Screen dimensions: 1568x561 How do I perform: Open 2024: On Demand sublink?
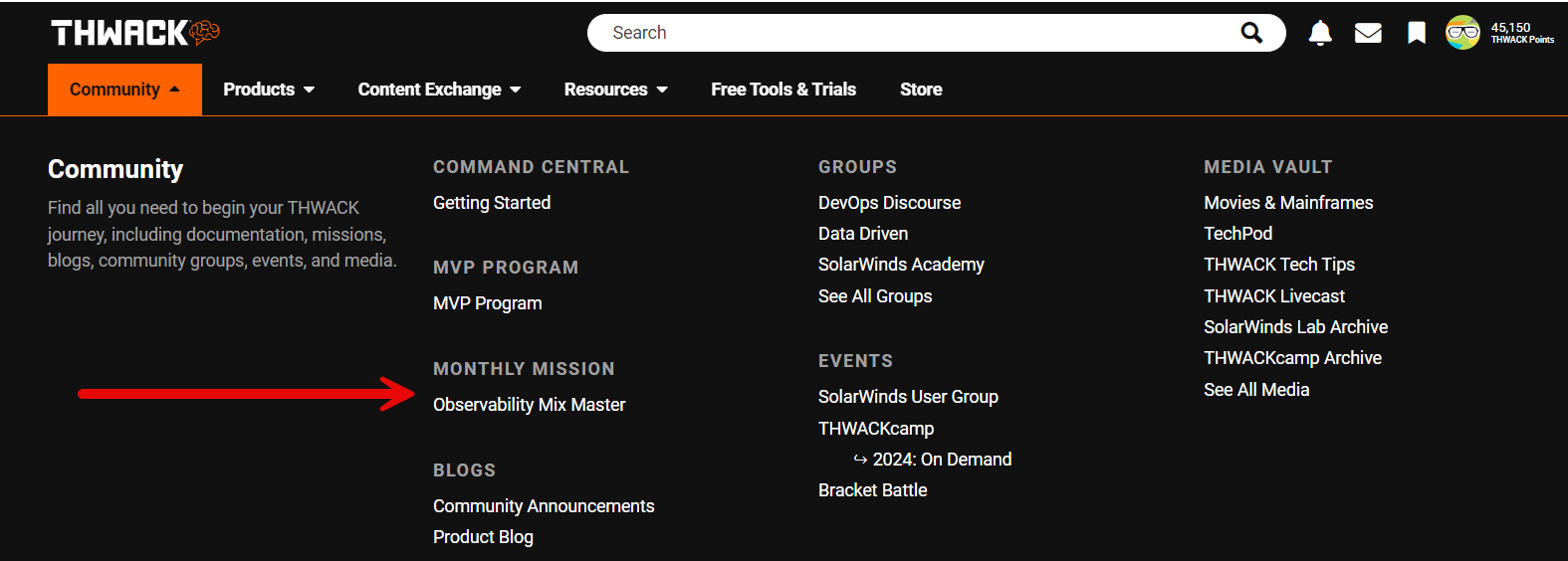tap(942, 460)
